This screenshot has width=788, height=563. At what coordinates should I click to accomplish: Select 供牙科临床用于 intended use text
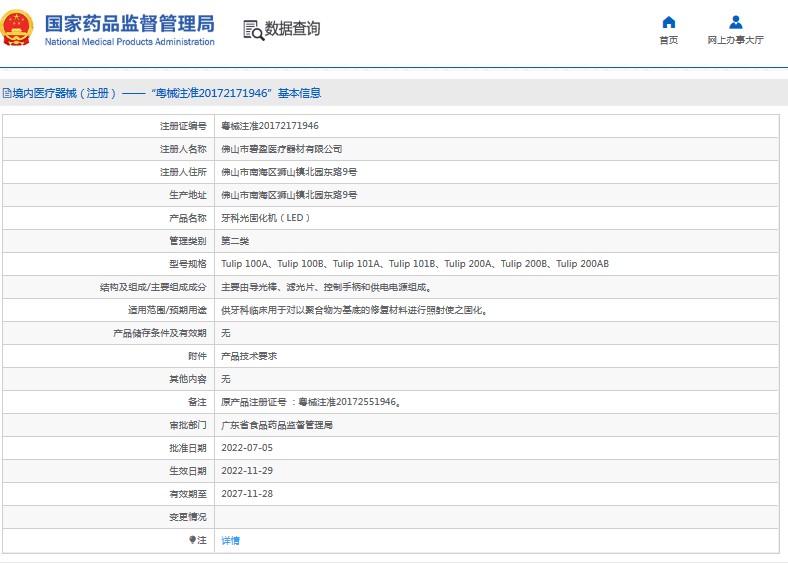click(354, 310)
